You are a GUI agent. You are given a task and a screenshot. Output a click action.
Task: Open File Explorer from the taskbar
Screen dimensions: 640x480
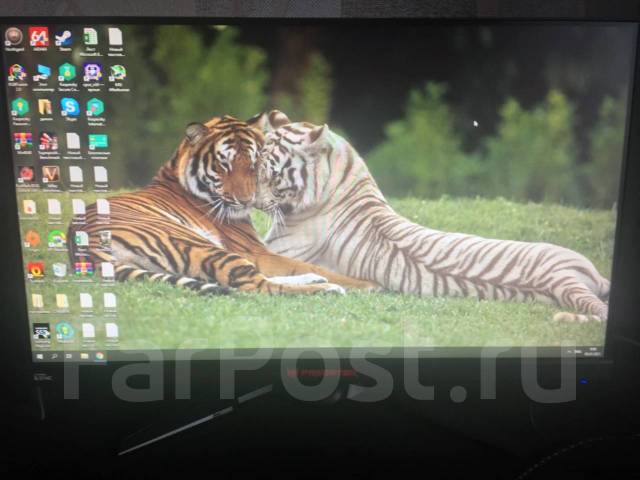pos(83,354)
